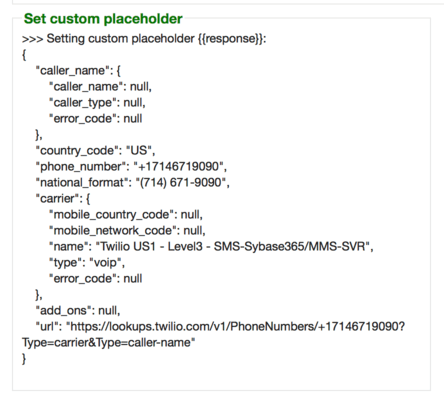Click the 'Set custom placeholder' heading
The height and width of the screenshot is (401, 444).
[103, 19]
